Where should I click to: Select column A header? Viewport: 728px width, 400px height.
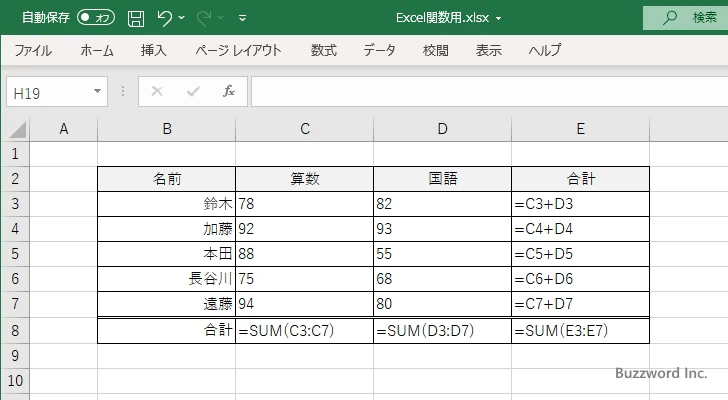click(64, 129)
